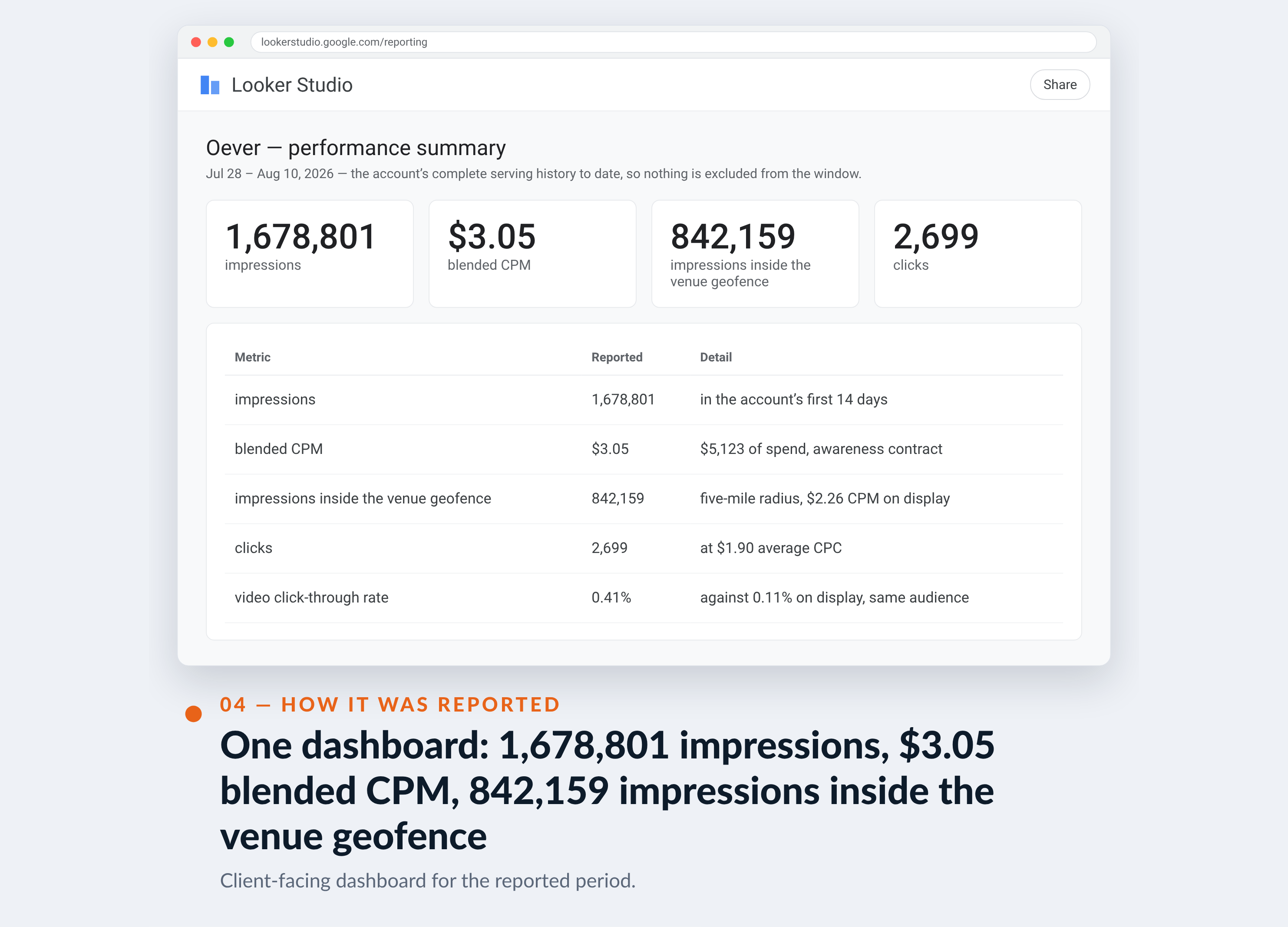Click the Looker Studio logo icon
This screenshot has width=1288, height=927.
click(210, 85)
